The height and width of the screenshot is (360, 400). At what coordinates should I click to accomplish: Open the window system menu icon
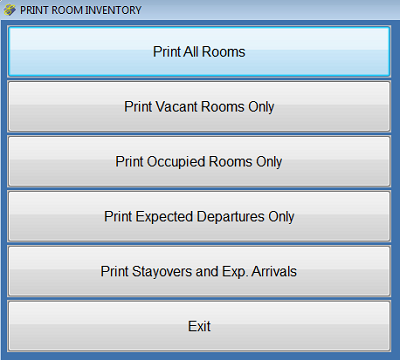(9, 10)
